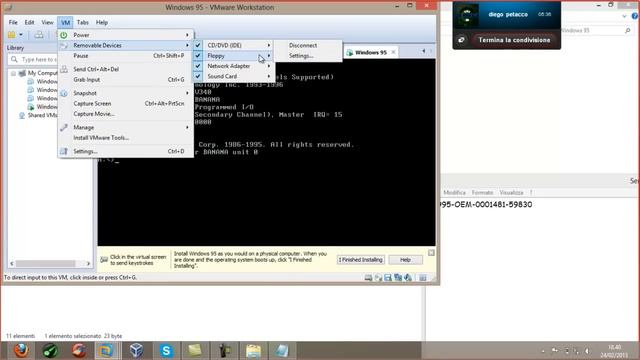Viewport: 640px width, 360px height.
Task: Open the File menu in VMware
Action: [13, 22]
